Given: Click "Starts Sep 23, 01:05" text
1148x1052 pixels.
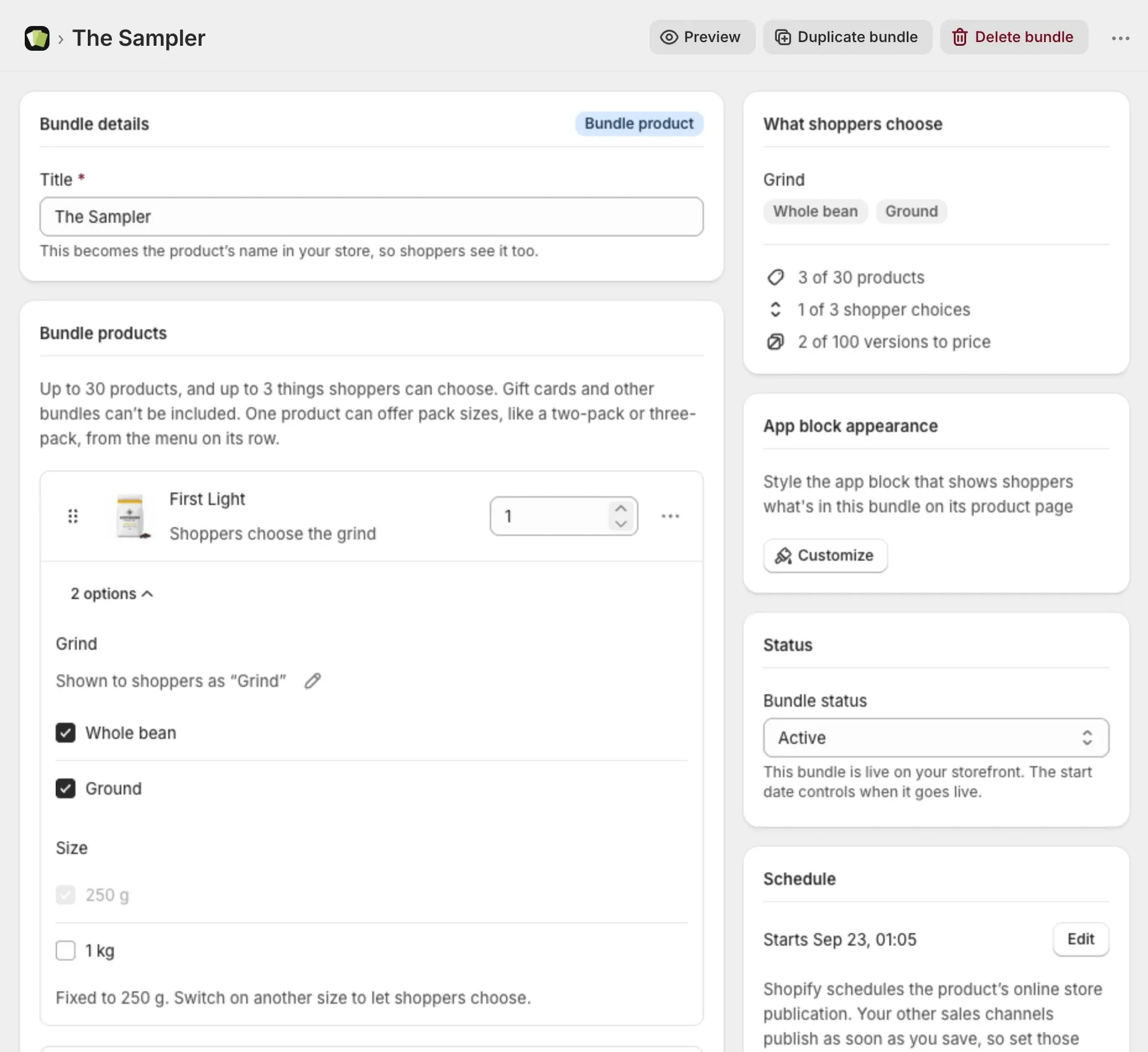Looking at the screenshot, I should pyautogui.click(x=839, y=939).
